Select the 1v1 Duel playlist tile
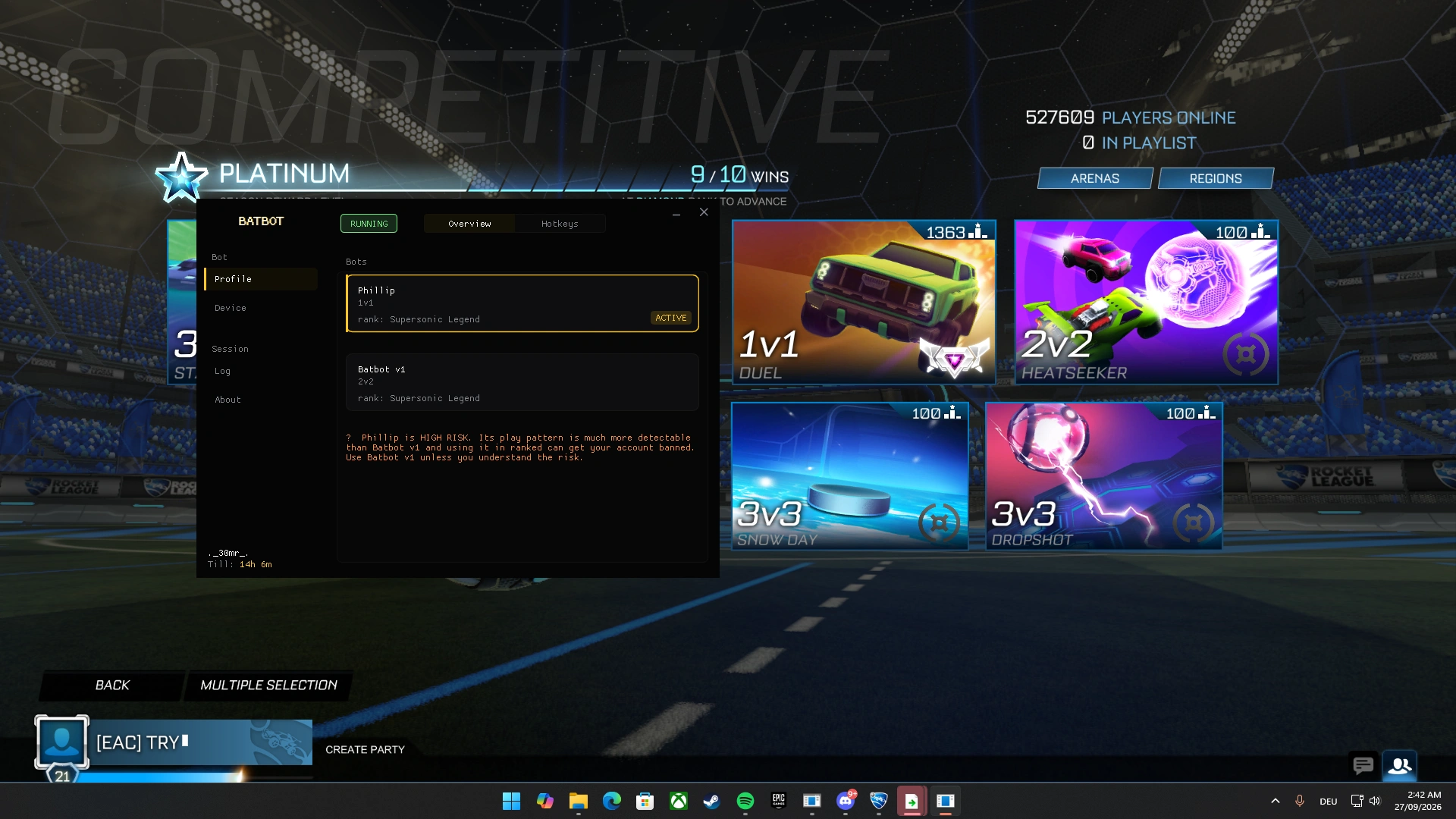 coord(864,302)
